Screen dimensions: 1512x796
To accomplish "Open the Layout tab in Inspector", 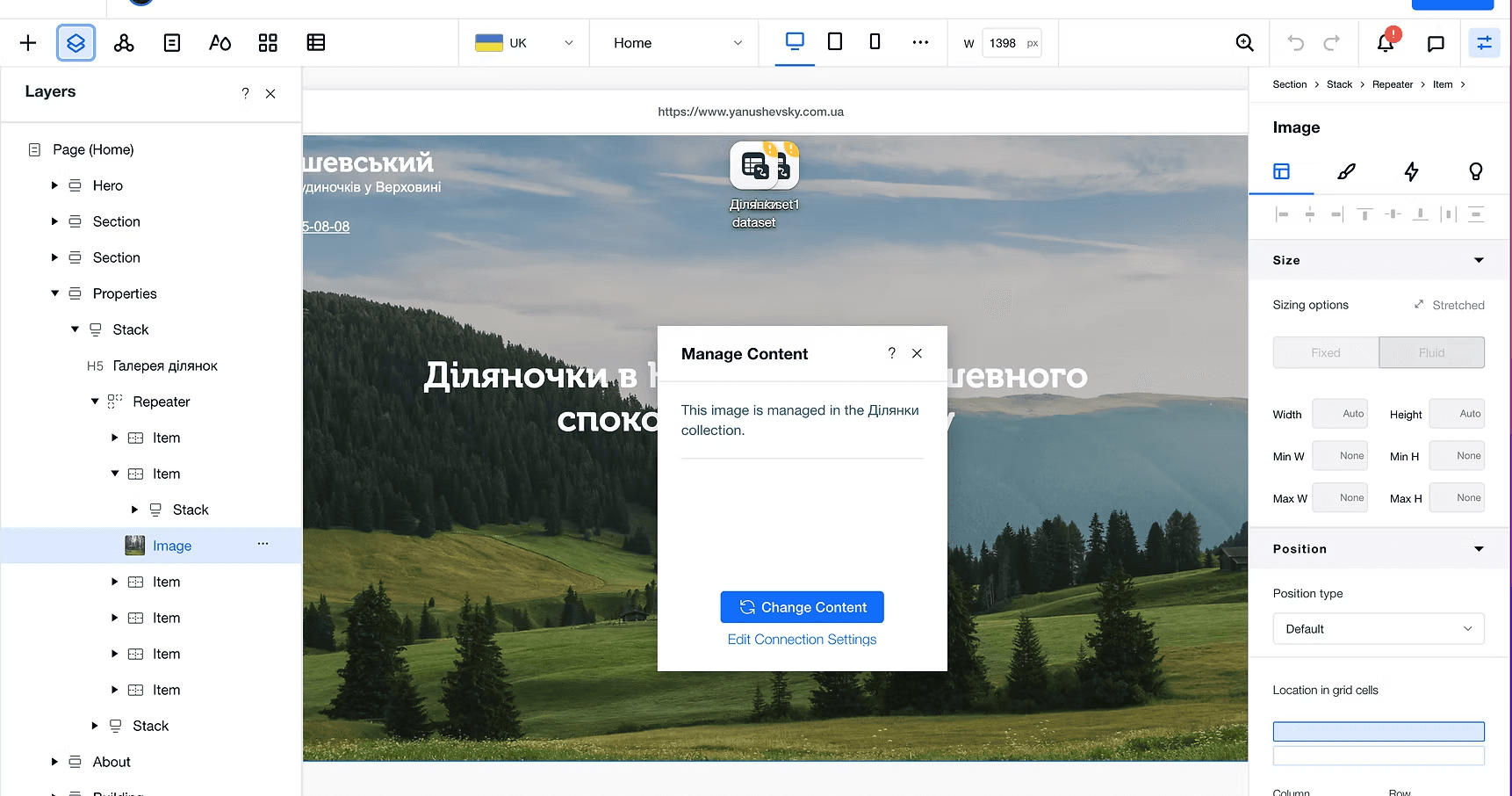I will point(1282,171).
